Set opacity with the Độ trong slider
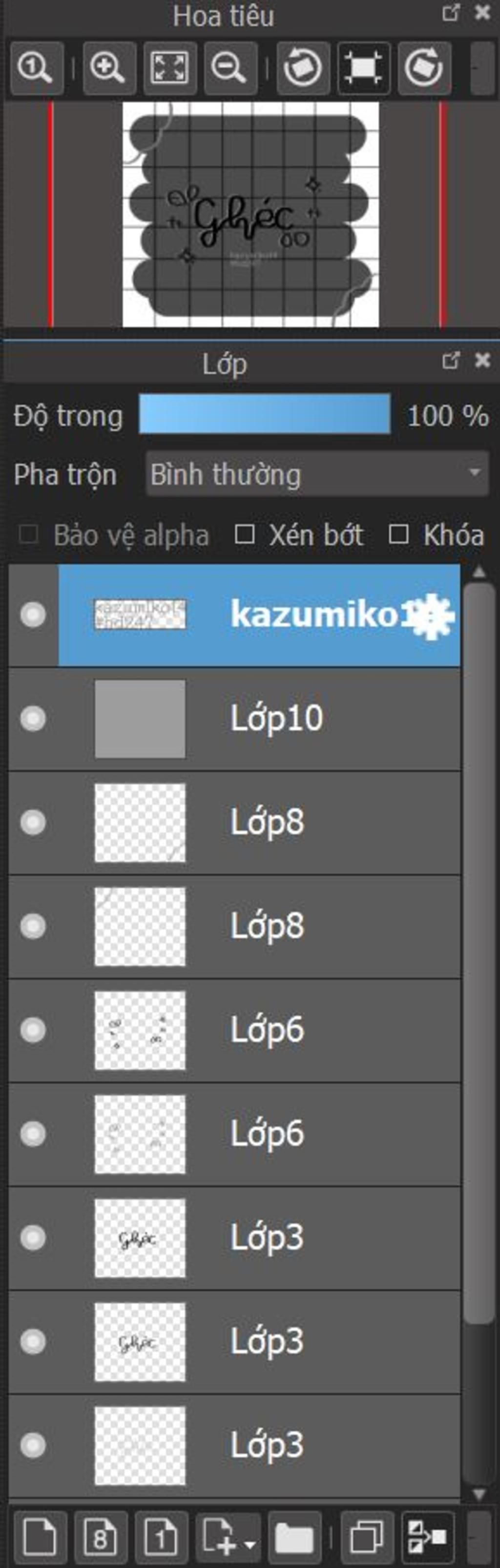This screenshot has height=1568, width=500. click(x=265, y=413)
